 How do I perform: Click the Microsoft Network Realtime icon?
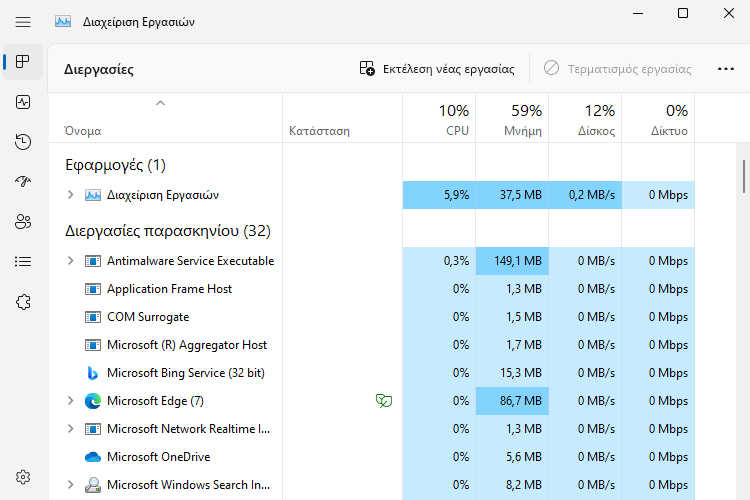[93, 429]
